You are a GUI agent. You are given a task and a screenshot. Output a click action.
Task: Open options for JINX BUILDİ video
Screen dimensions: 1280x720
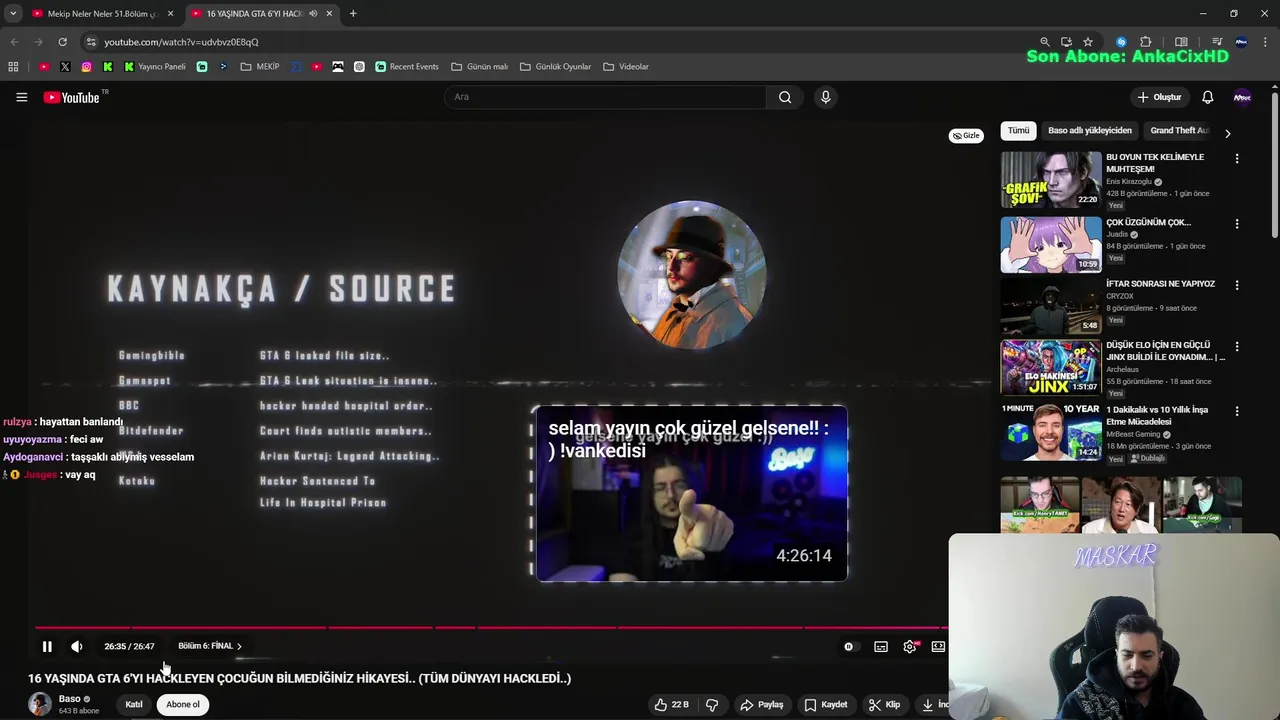pos(1237,347)
